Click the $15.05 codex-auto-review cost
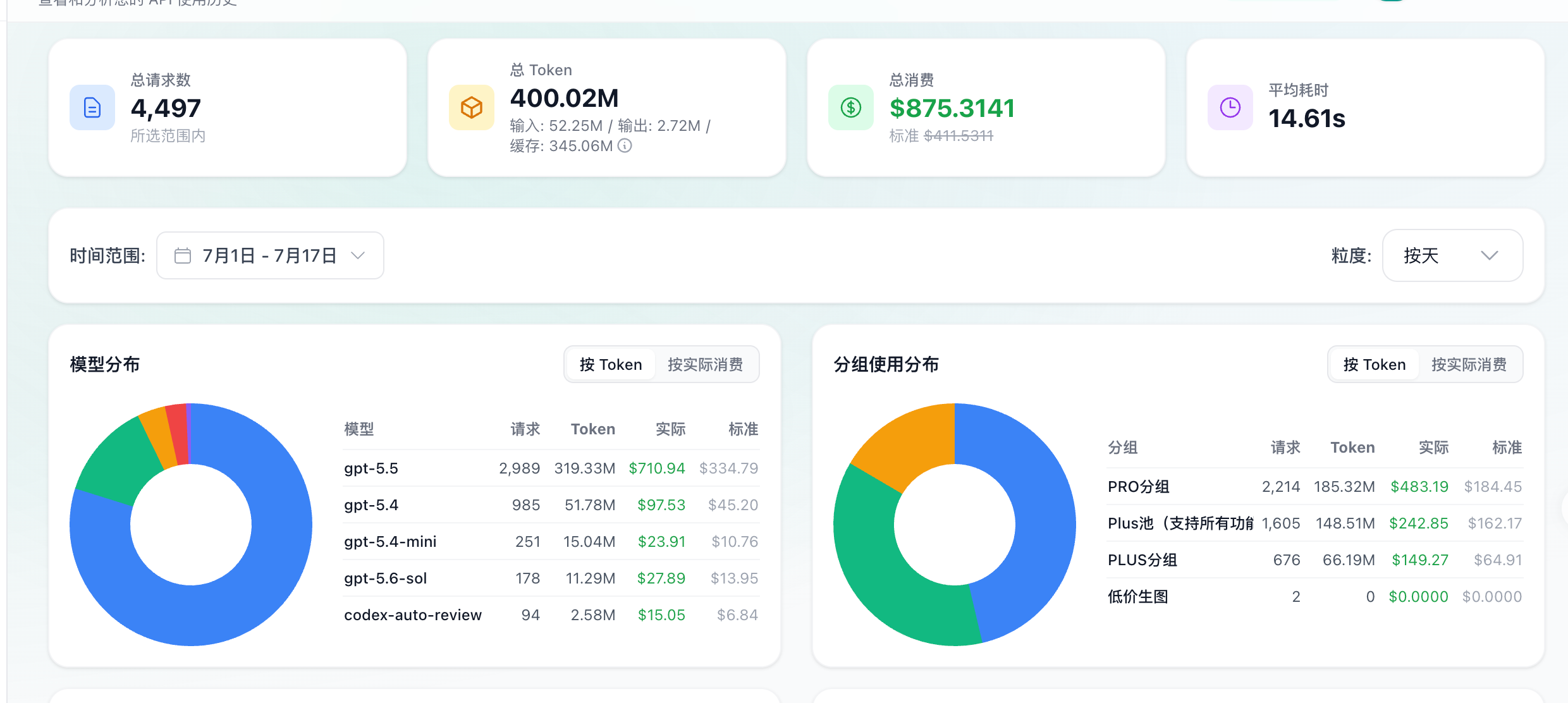1568x703 pixels. (661, 615)
